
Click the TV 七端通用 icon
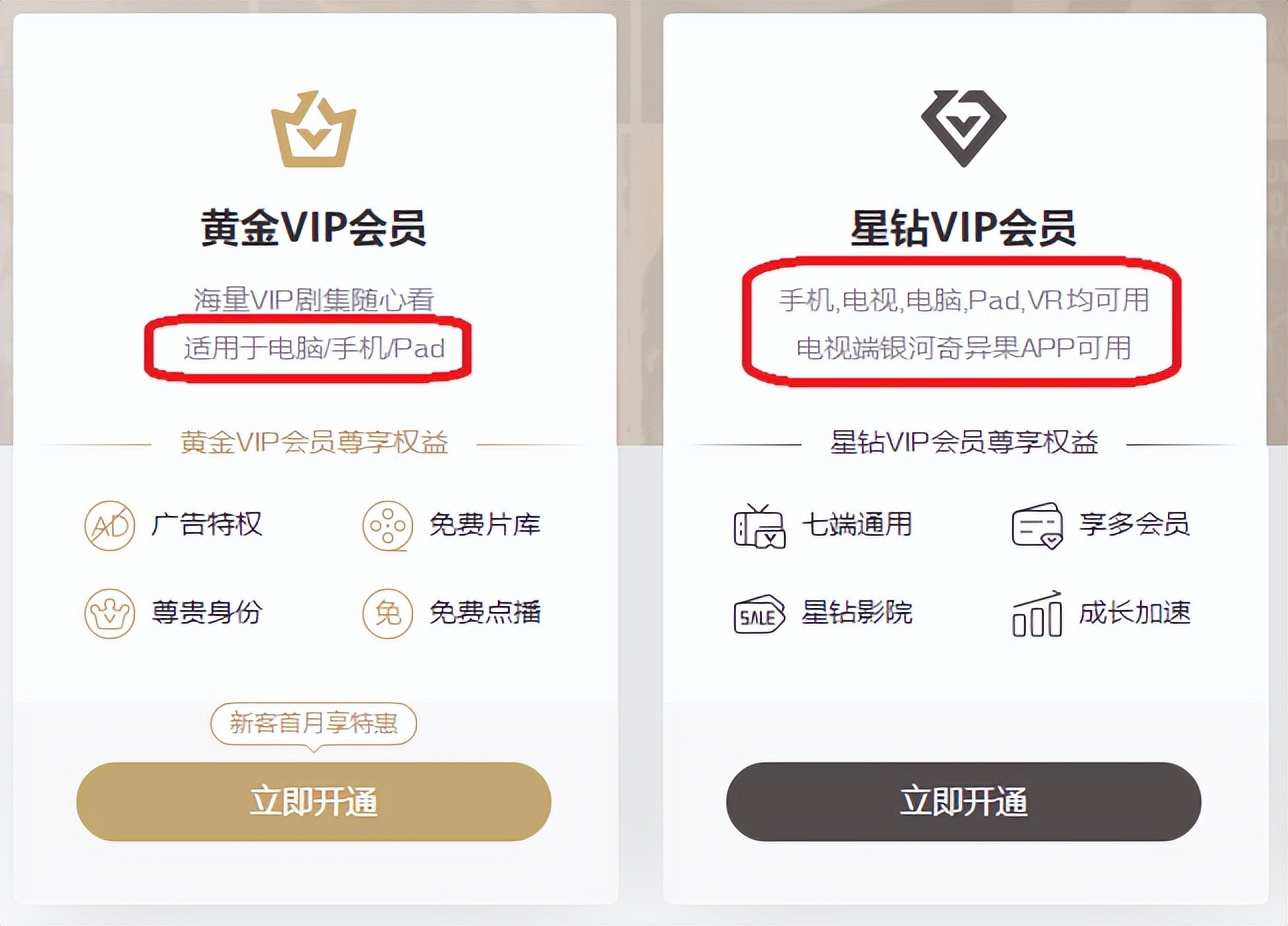(759, 526)
